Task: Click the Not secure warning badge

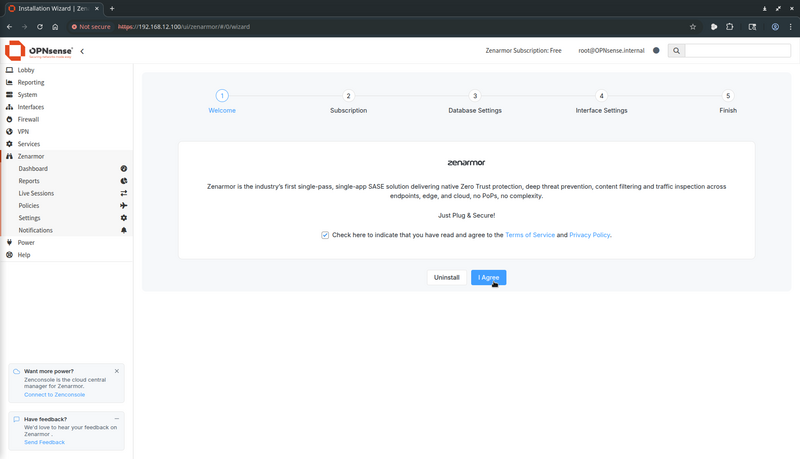Action: pyautogui.click(x=91, y=27)
